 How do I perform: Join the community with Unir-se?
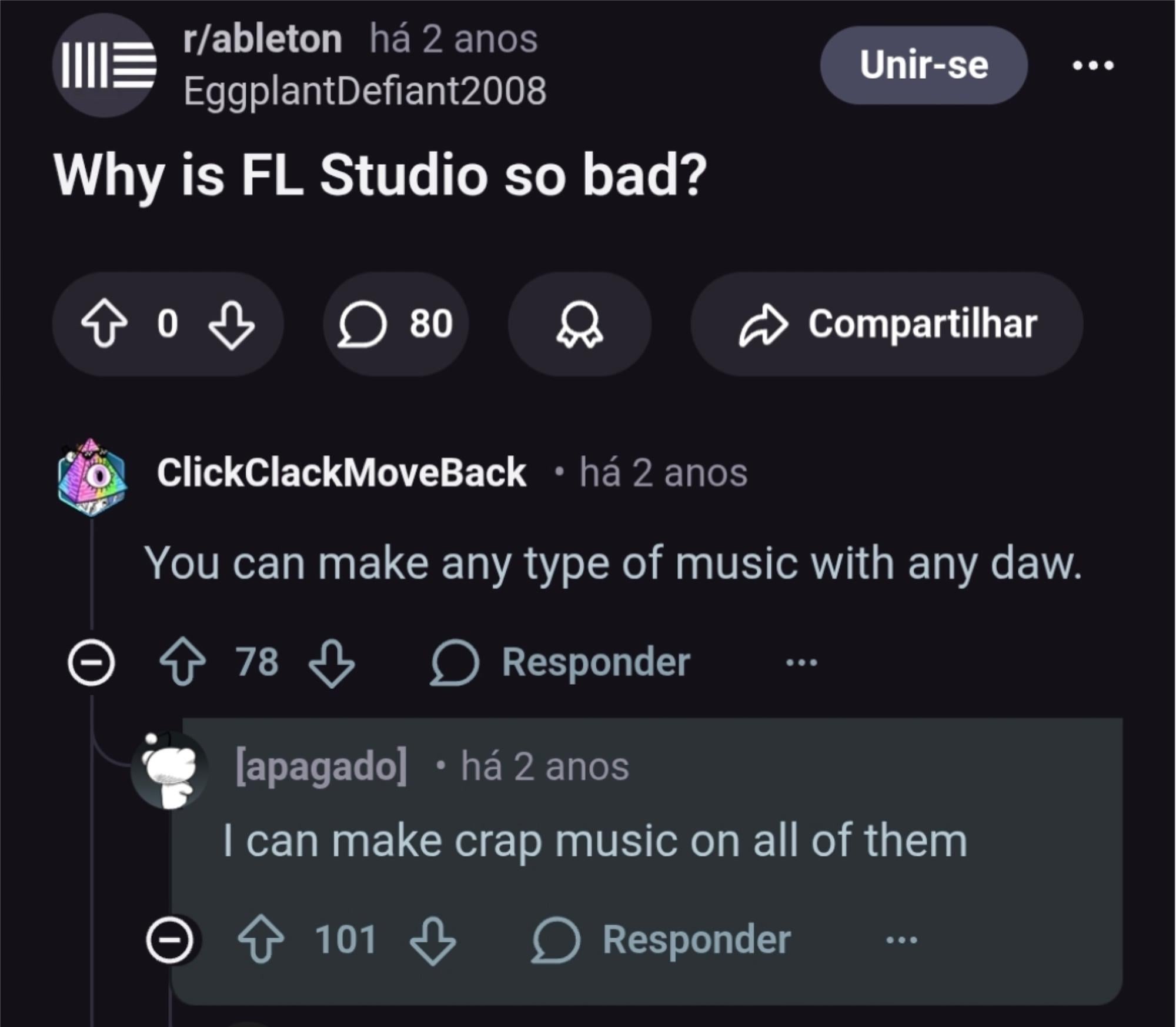tap(923, 65)
